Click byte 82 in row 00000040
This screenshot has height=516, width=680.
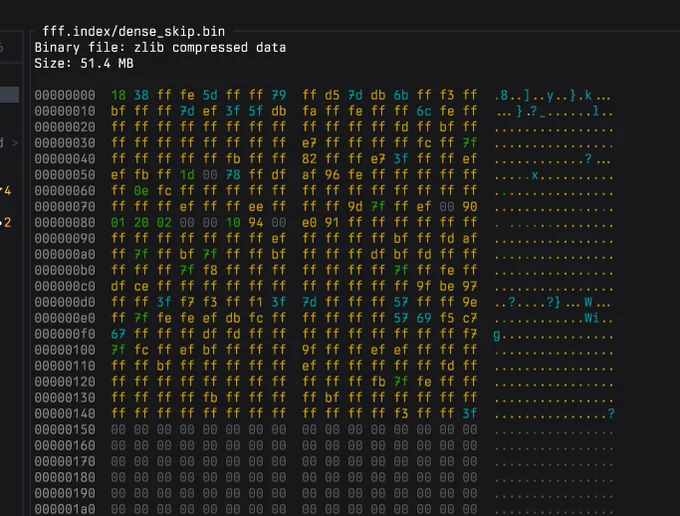point(309,159)
